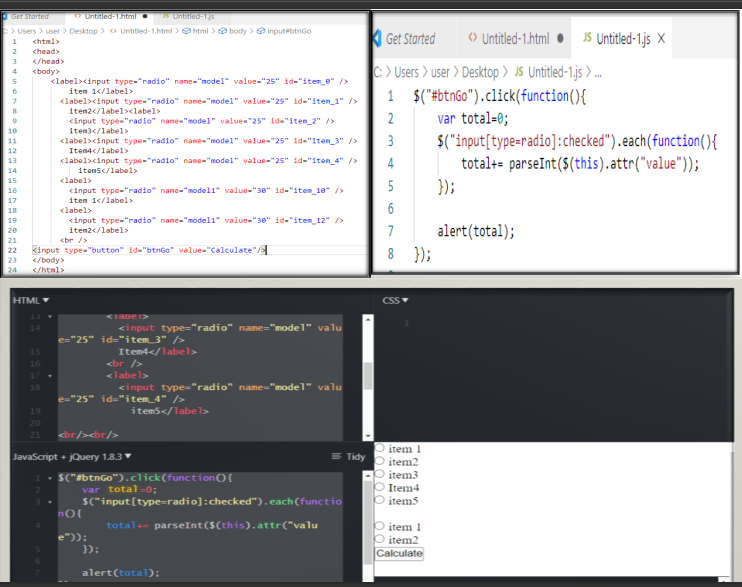Switch to the large Untitled-1.html tab
Image resolution: width=742 pixels, height=587 pixels.
[515, 39]
